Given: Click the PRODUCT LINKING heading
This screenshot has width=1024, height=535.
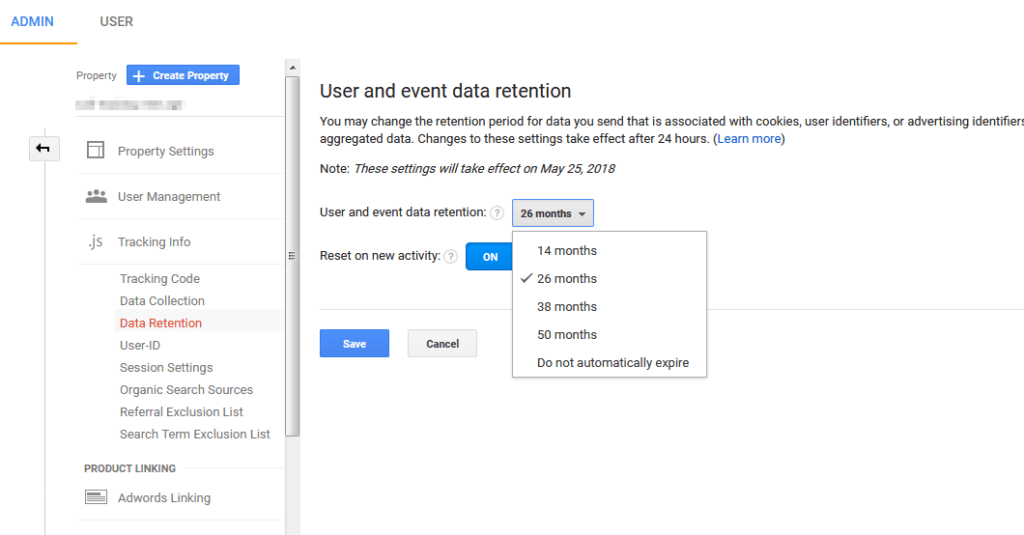Looking at the screenshot, I should (130, 468).
